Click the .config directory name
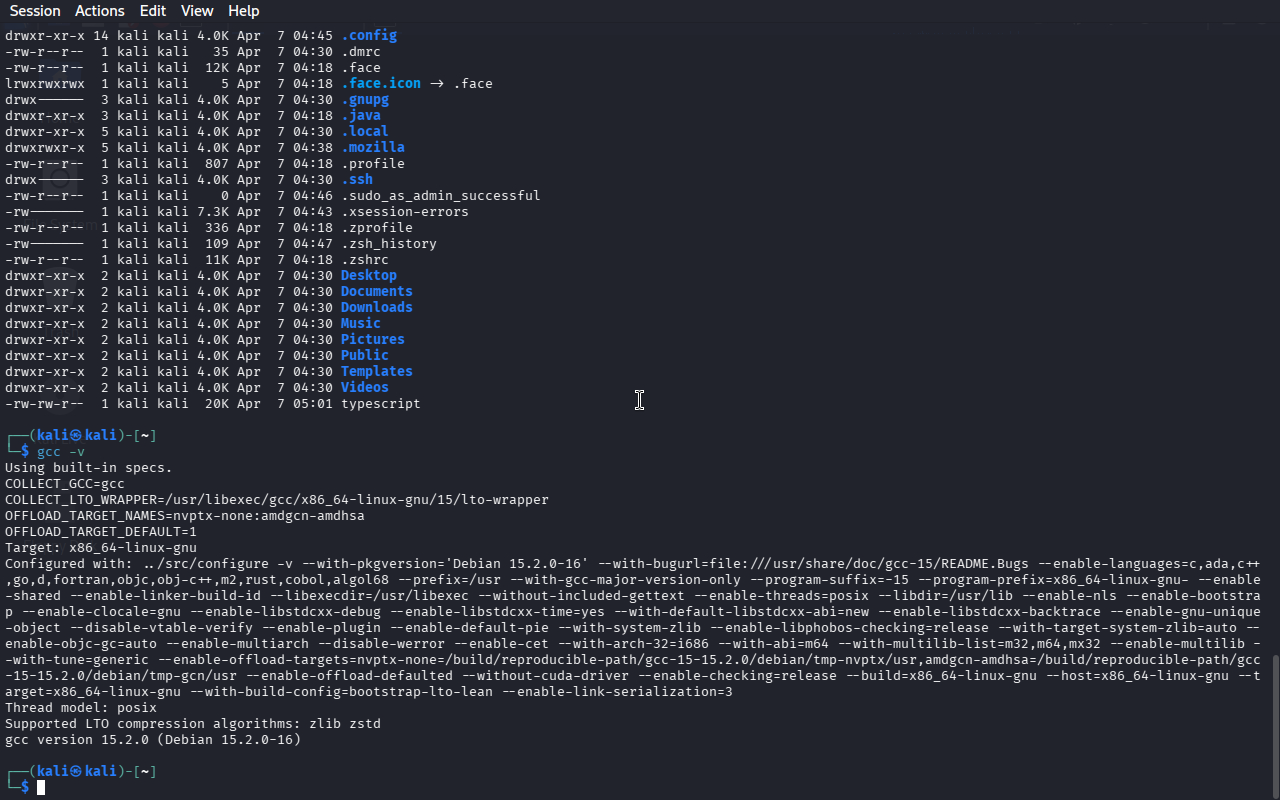1280x800 pixels. point(368,36)
